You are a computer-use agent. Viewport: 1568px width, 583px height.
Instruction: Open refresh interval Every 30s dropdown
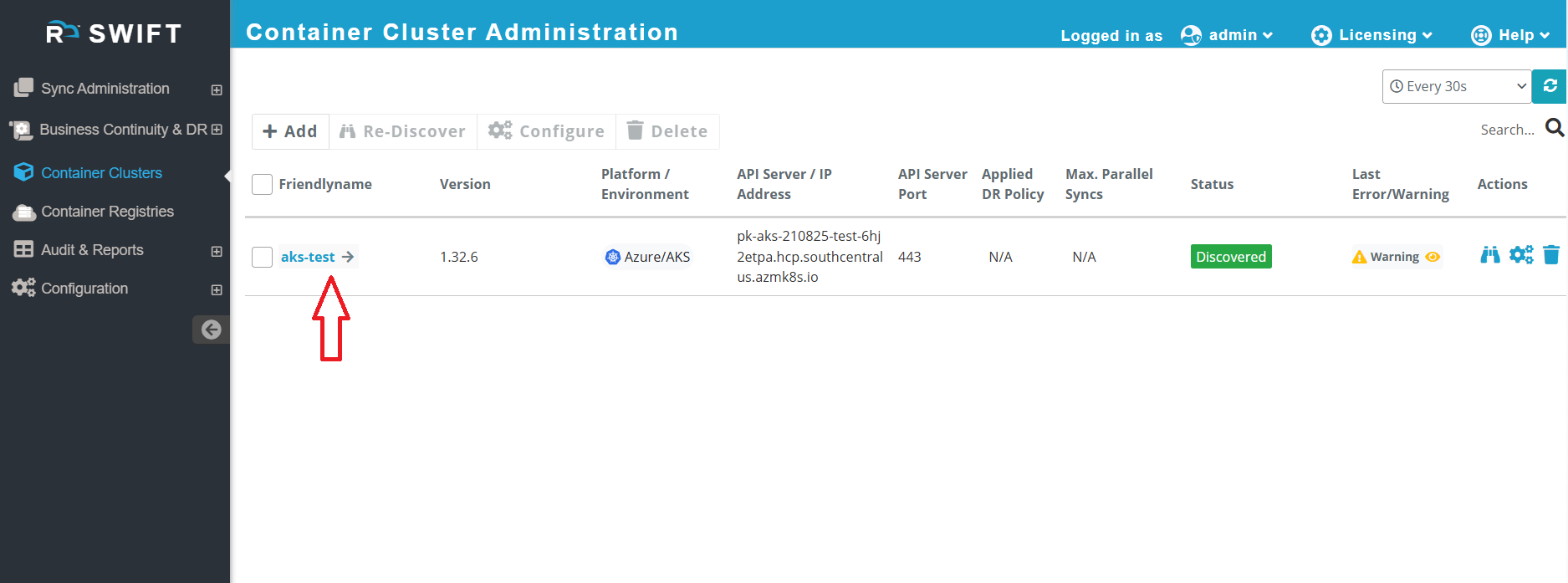(1457, 86)
